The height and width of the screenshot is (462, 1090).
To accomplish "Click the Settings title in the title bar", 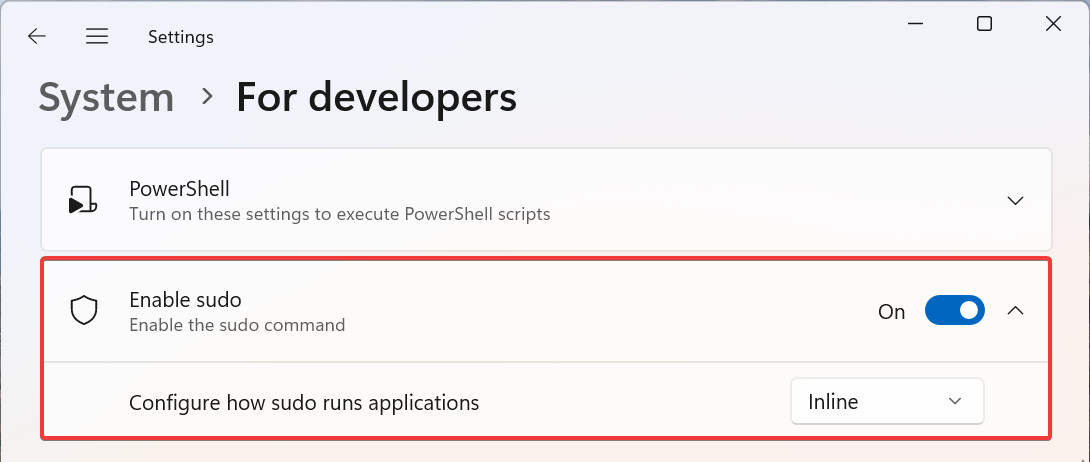I will [x=181, y=37].
